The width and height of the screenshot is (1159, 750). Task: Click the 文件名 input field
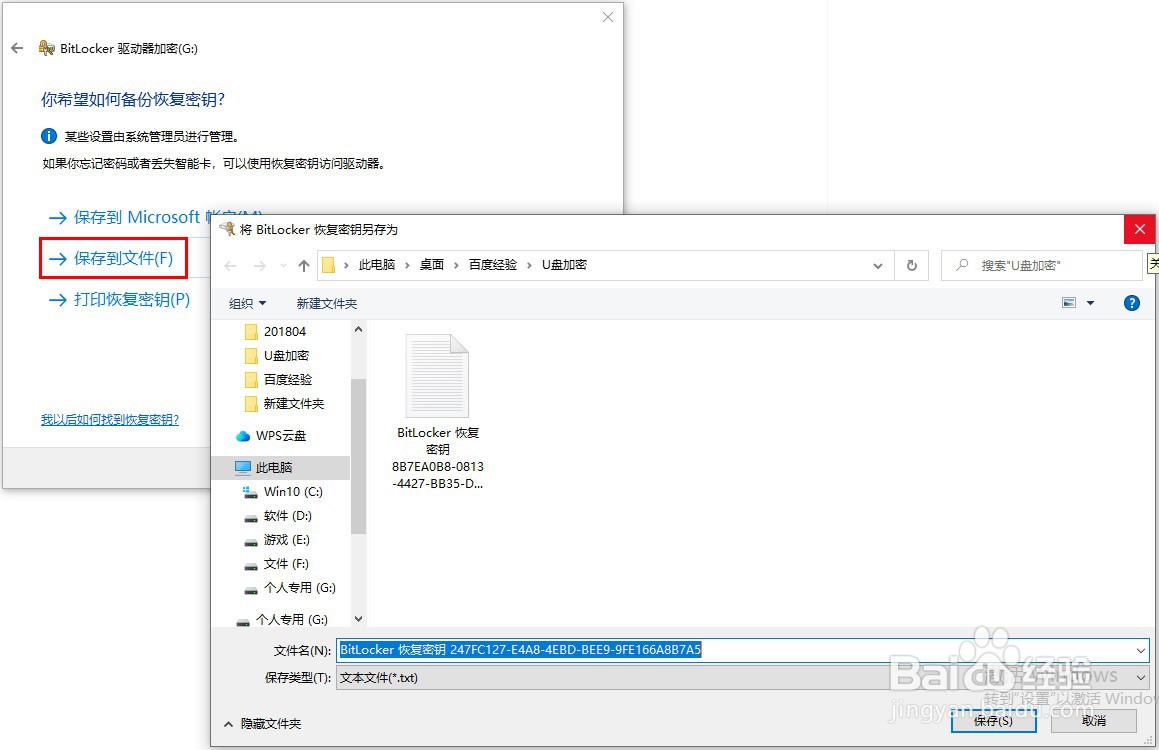(x=735, y=650)
